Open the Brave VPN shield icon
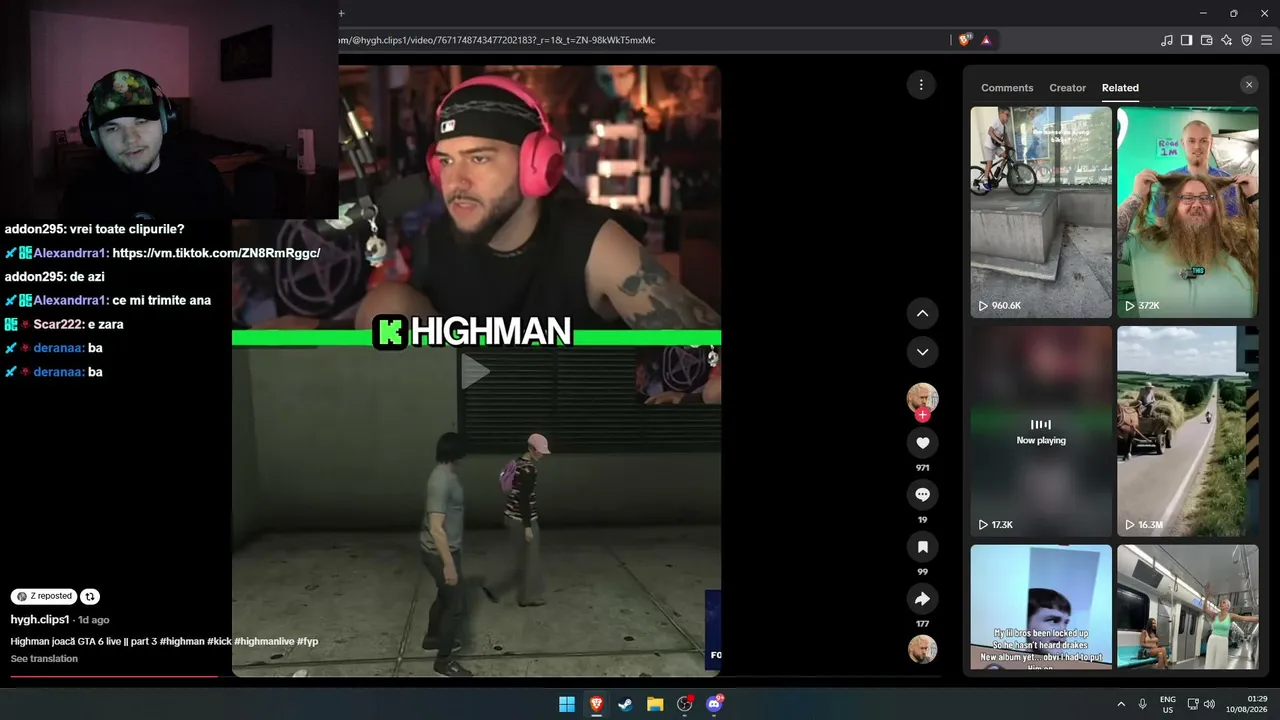Screen dimensions: 1280x720 tap(1246, 40)
